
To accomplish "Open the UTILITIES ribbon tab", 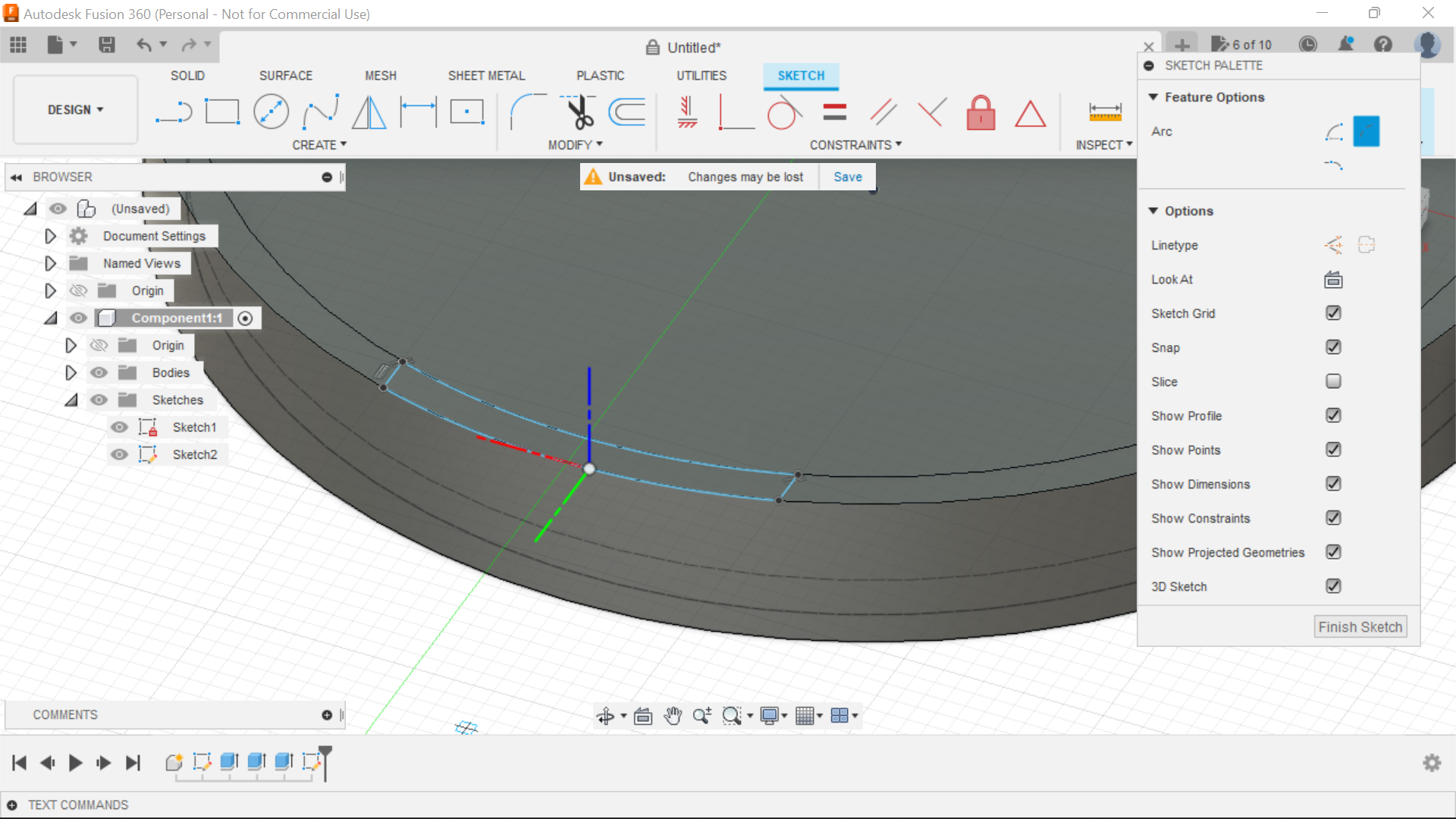I will pos(701,75).
